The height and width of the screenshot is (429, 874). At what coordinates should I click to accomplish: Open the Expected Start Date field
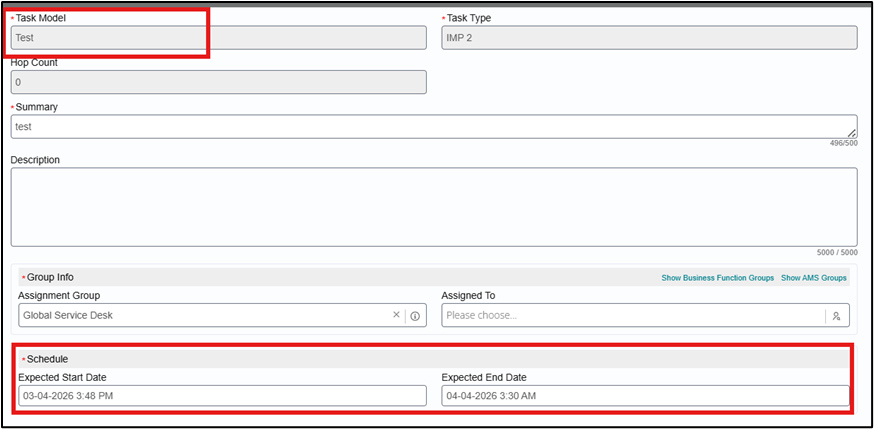222,396
